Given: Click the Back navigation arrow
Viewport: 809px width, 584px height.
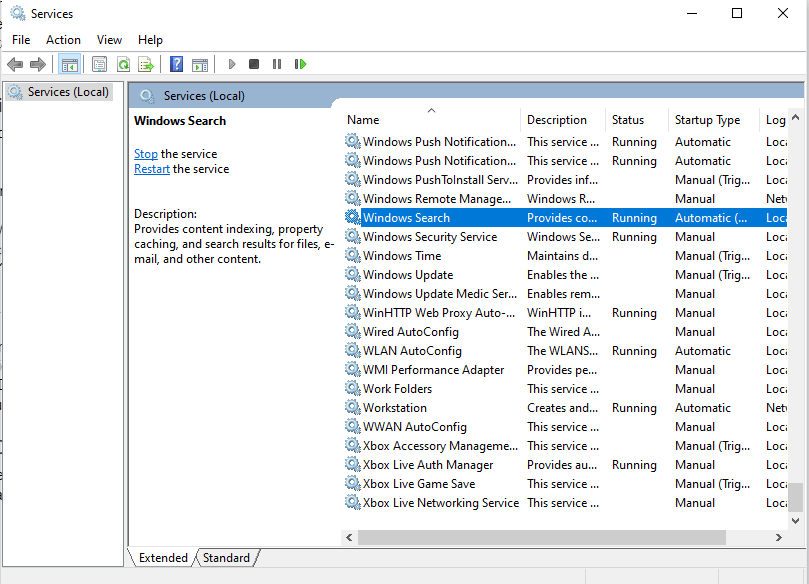Looking at the screenshot, I should pyautogui.click(x=16, y=64).
